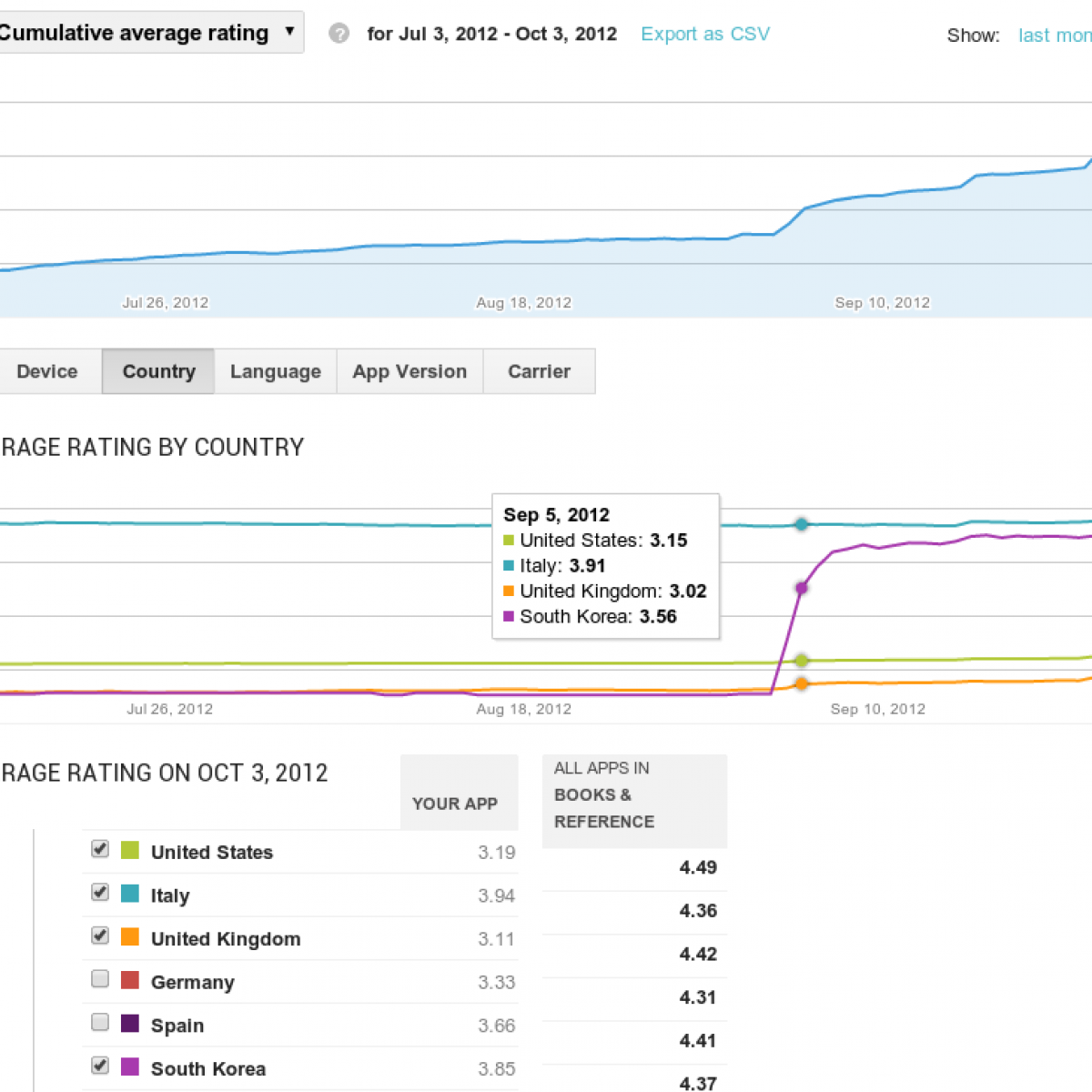Uncheck the United States checkbox
Viewport: 1092px width, 1092px height.
click(x=100, y=849)
